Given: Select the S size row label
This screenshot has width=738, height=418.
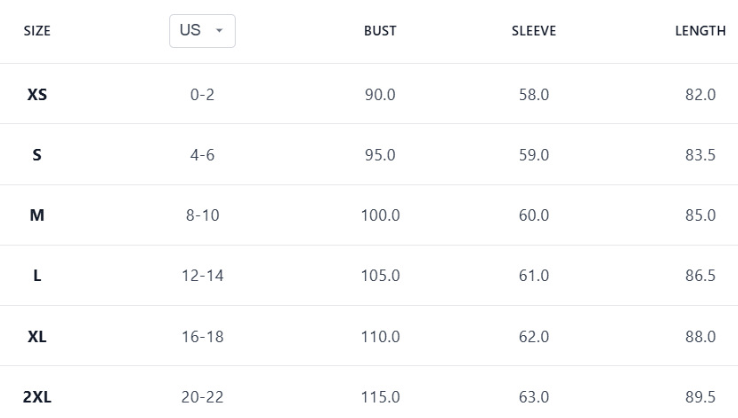Looking at the screenshot, I should [37, 155].
